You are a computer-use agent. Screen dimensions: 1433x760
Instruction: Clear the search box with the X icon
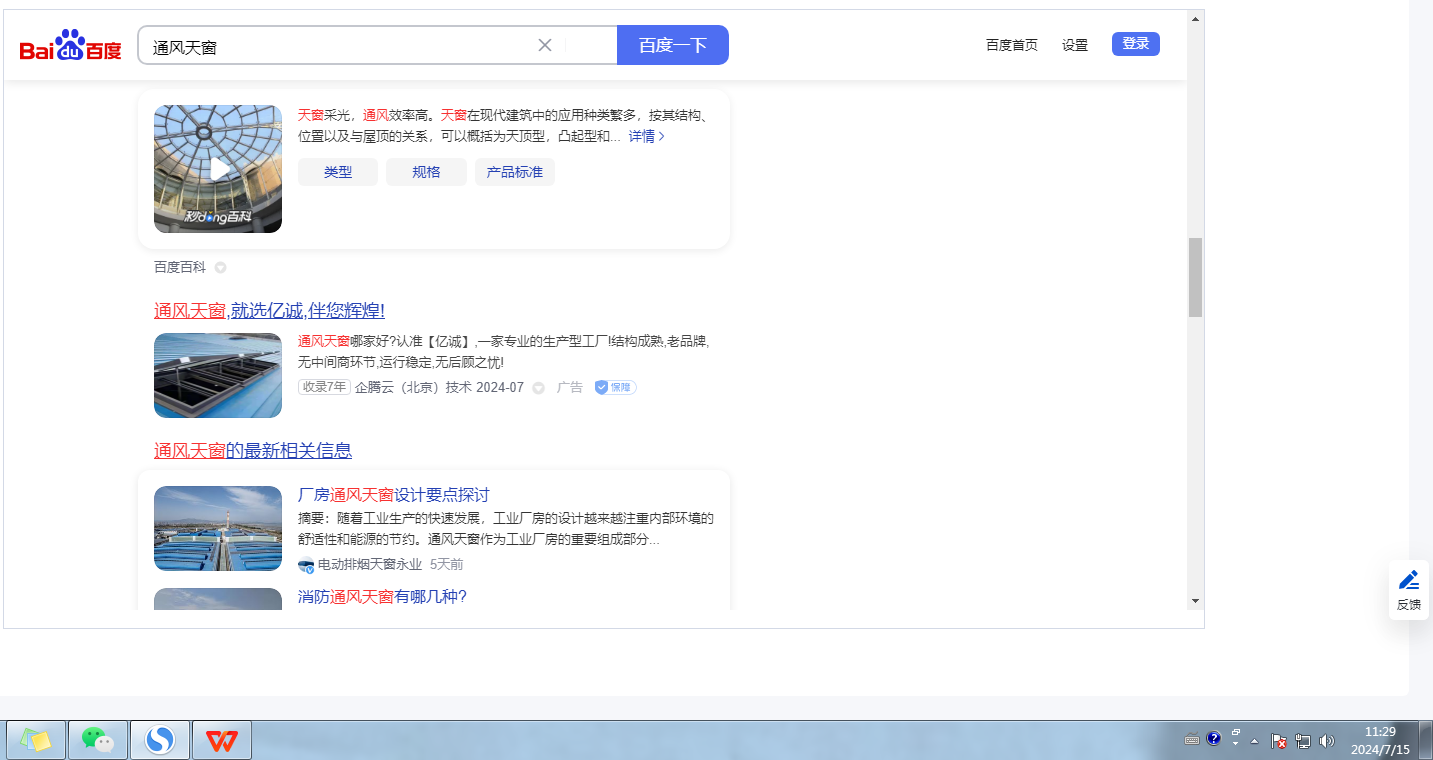click(x=545, y=45)
